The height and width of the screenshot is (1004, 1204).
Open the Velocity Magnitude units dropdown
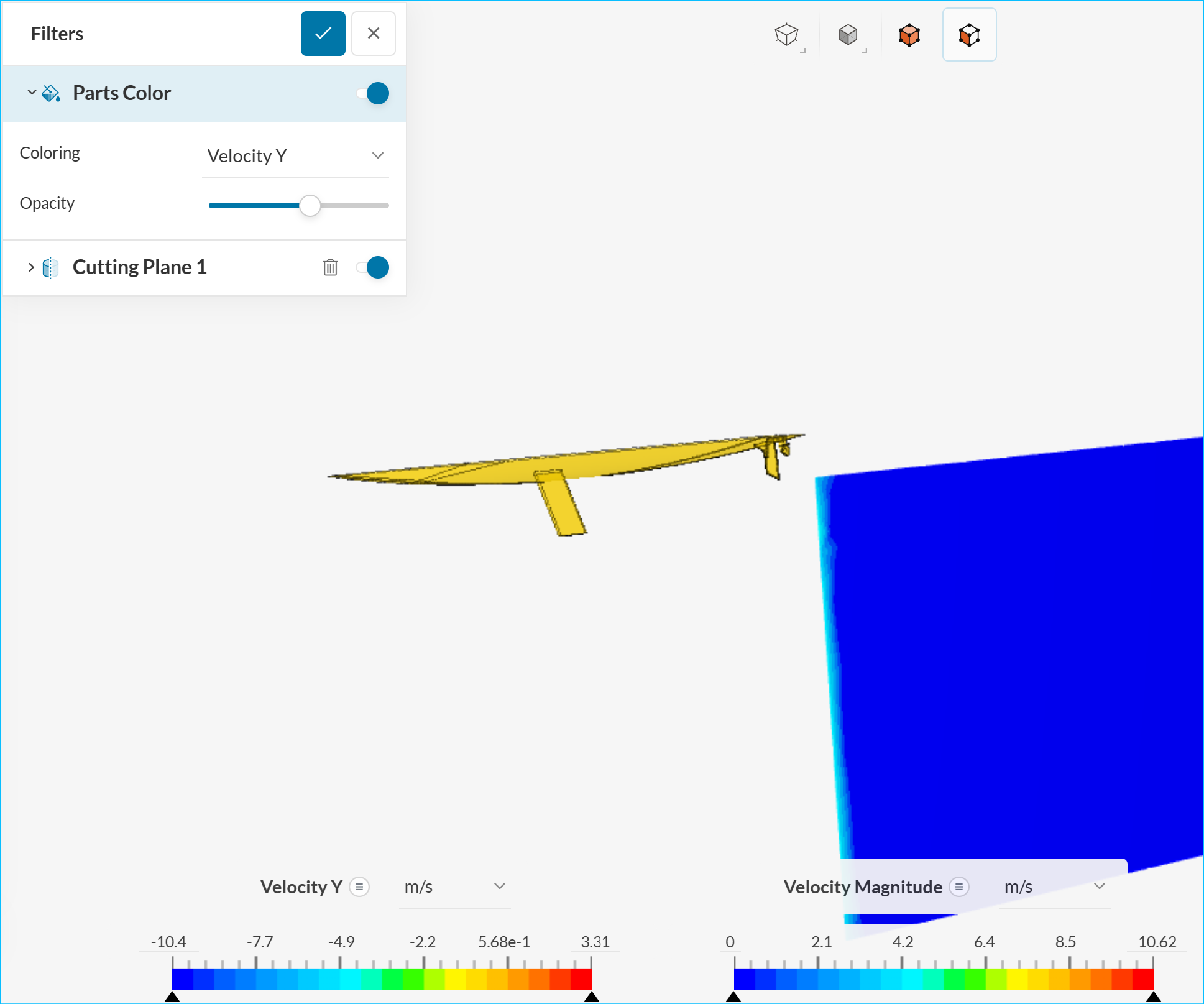(1054, 887)
